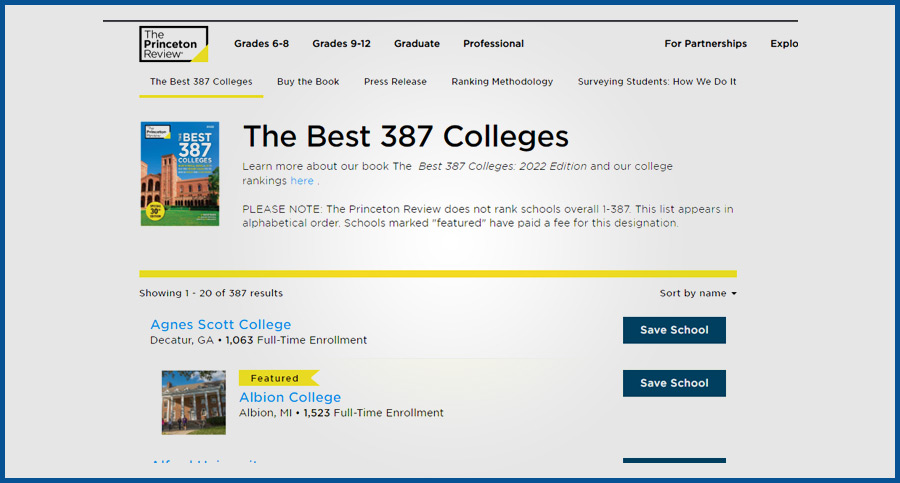Save Agnes Scott College school
The width and height of the screenshot is (900, 483).
(x=674, y=330)
